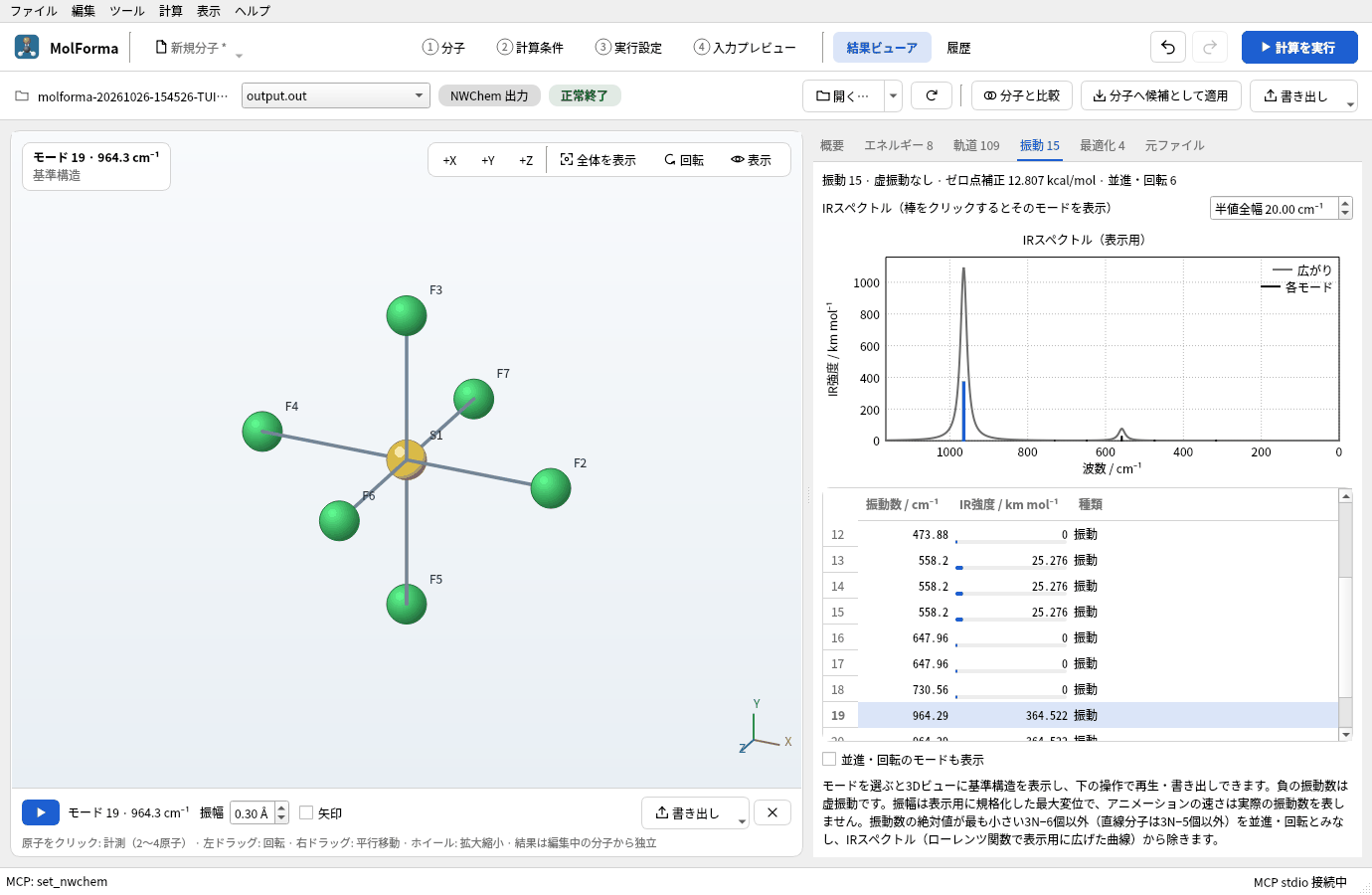The image size is (1372, 895).
Task: Click 計算を実行 run button
Action: tap(1299, 47)
